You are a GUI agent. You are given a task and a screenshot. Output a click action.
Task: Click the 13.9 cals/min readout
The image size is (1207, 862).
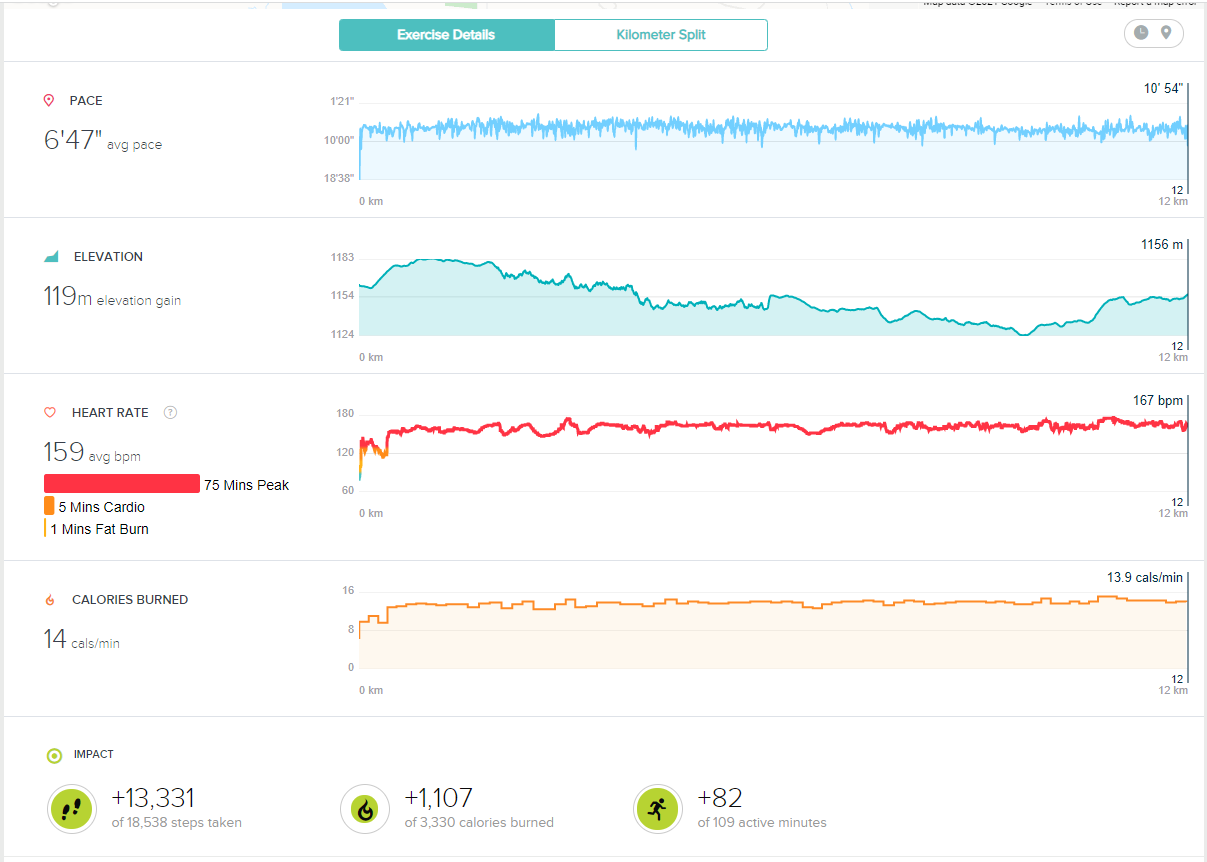pos(1145,577)
